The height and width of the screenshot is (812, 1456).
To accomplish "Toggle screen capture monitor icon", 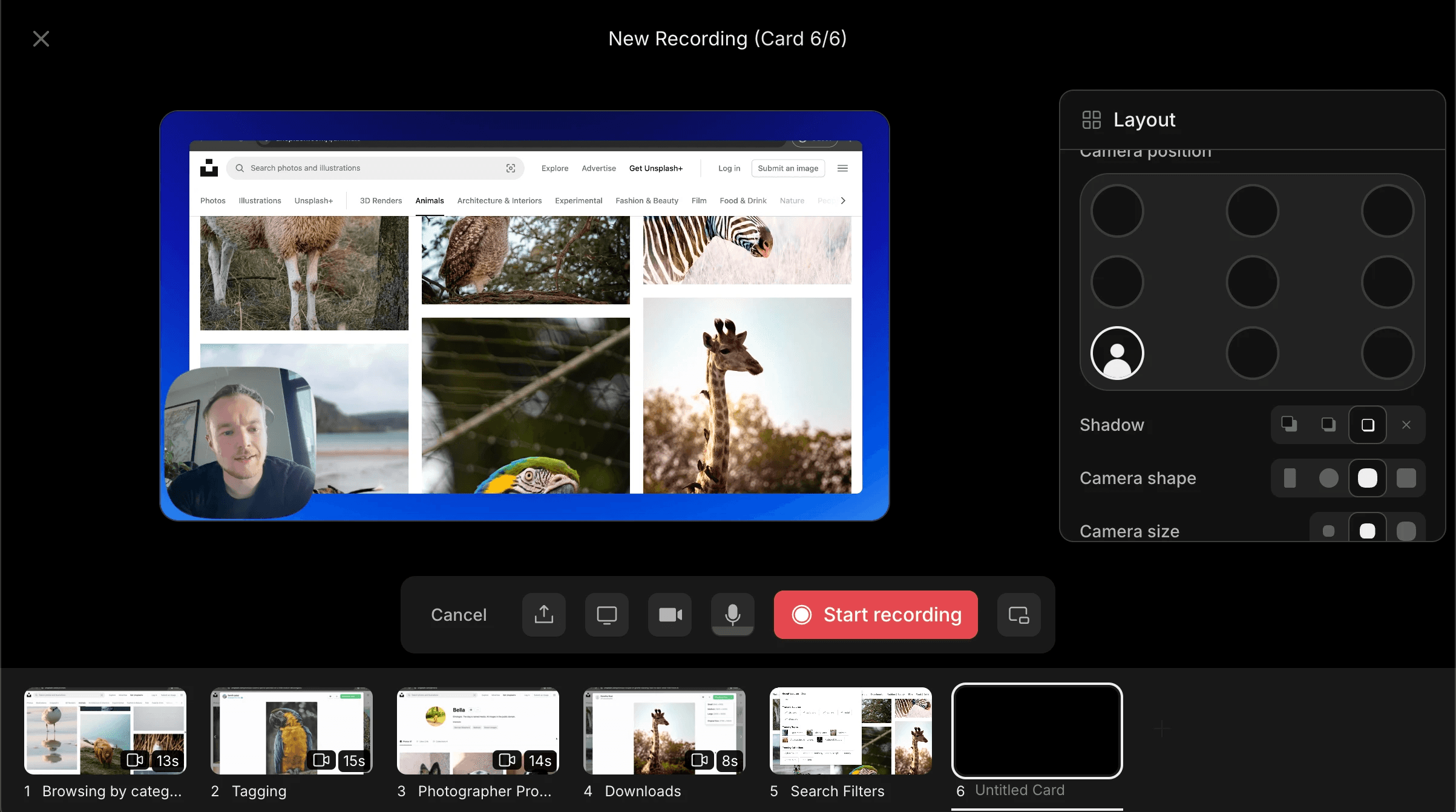I will (606, 615).
